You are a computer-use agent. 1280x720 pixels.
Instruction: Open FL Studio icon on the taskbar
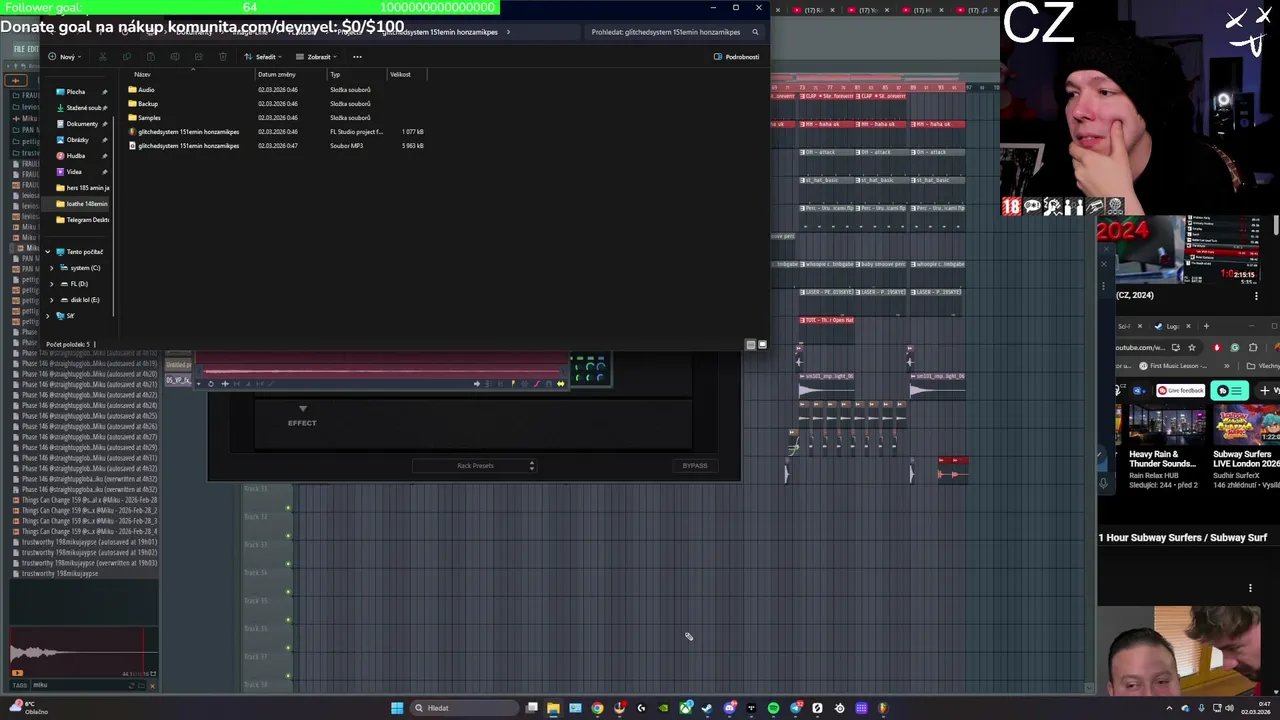pyautogui.click(x=883, y=708)
